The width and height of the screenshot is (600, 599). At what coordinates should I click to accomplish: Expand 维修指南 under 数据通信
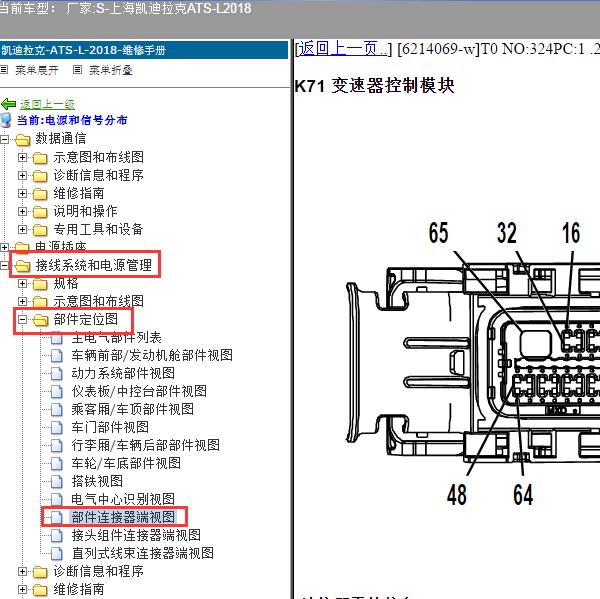[22, 193]
